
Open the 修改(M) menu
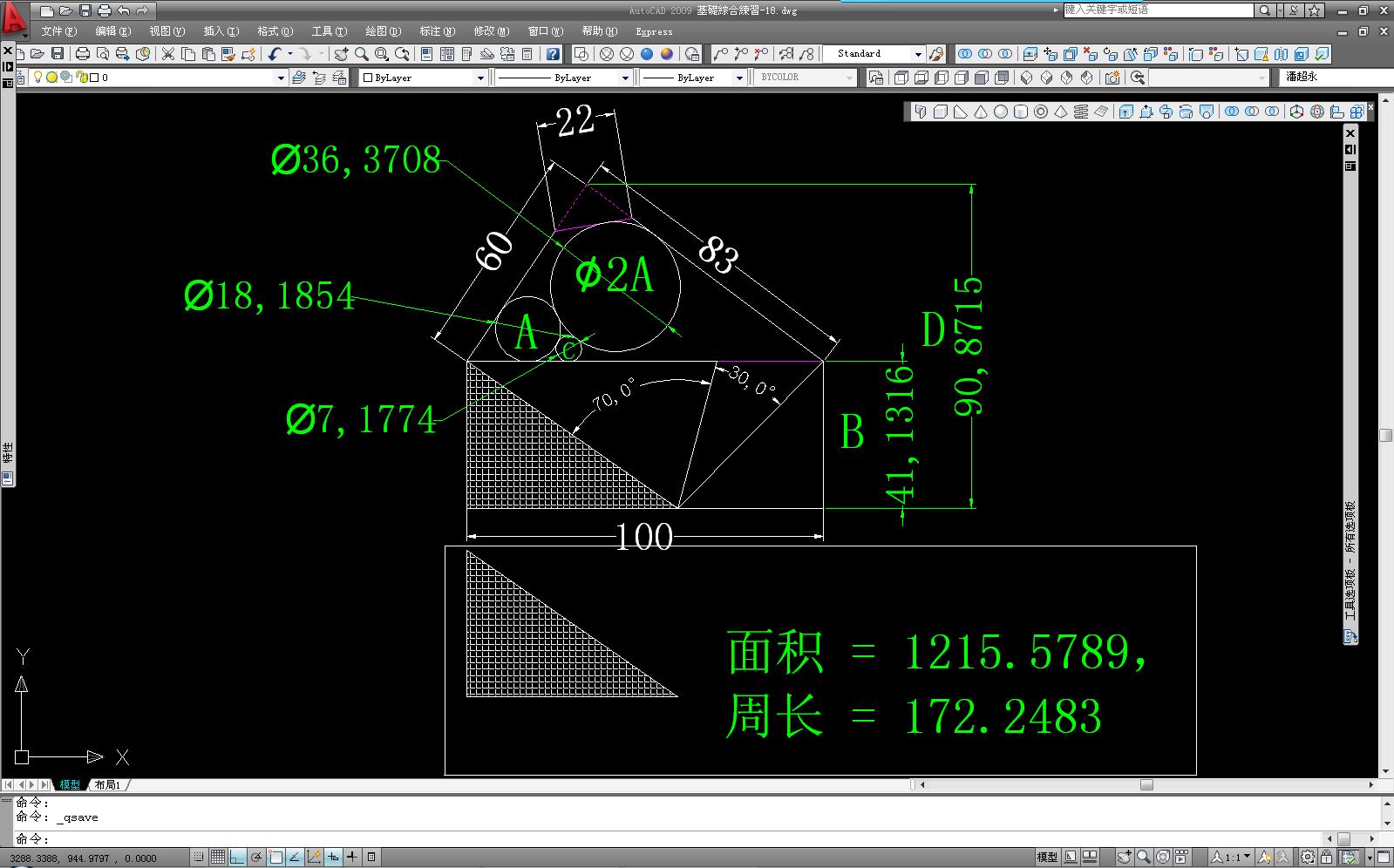pos(491,31)
